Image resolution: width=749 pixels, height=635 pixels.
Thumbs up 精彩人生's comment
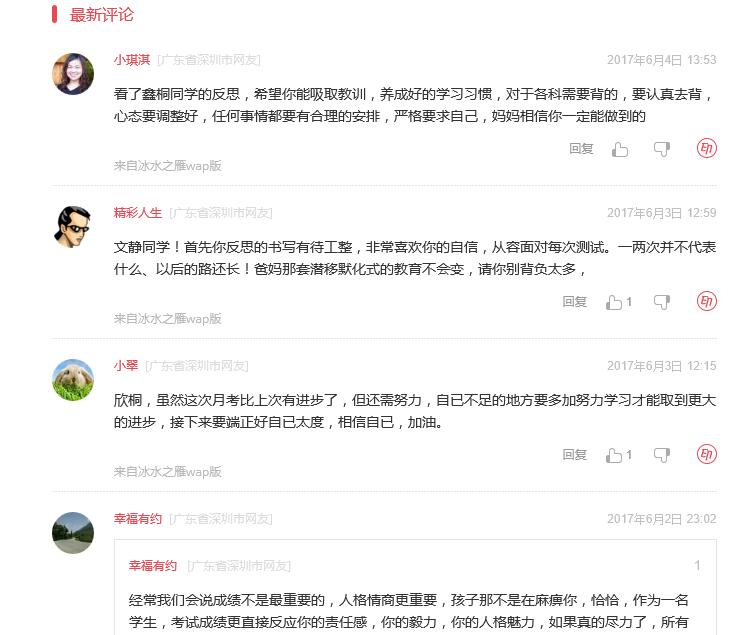pos(614,302)
